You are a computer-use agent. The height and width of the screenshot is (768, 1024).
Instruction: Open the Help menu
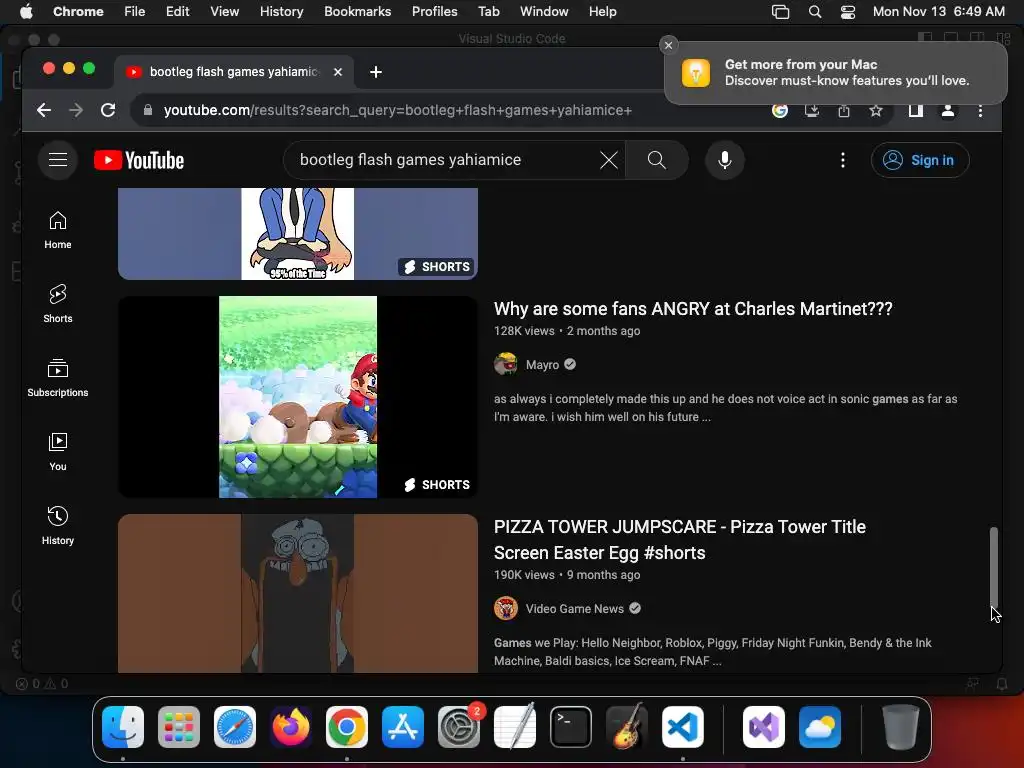click(602, 12)
